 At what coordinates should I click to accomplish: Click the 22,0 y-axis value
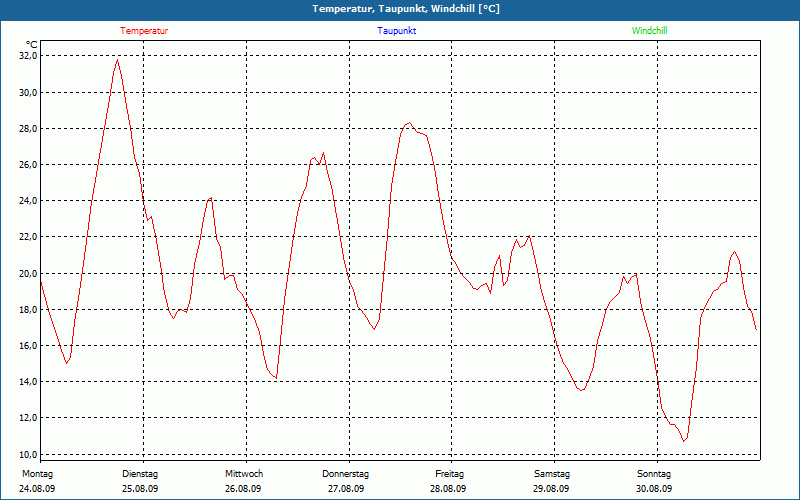pyautogui.click(x=29, y=237)
